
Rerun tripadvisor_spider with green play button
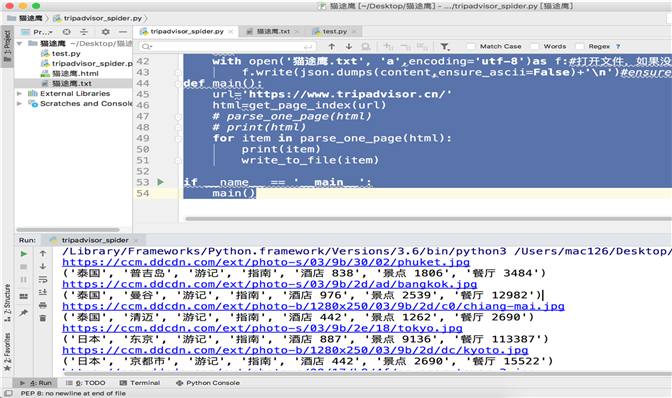(x=24, y=254)
